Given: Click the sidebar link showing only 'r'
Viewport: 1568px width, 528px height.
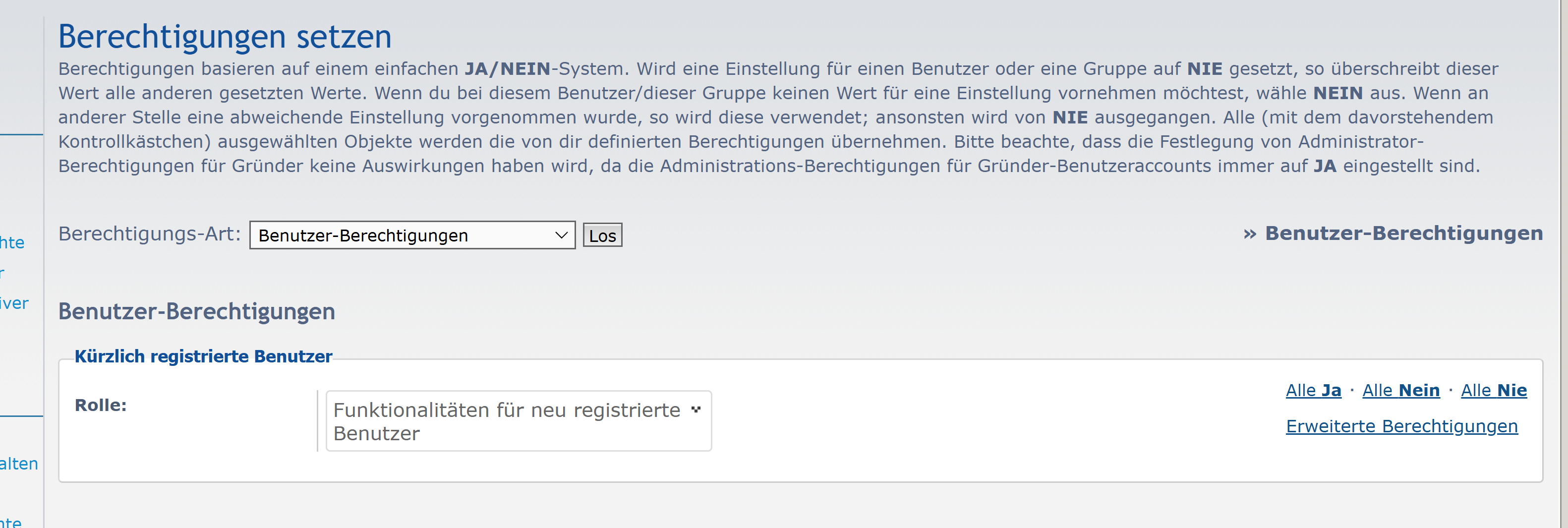Looking at the screenshot, I should (x=2, y=273).
